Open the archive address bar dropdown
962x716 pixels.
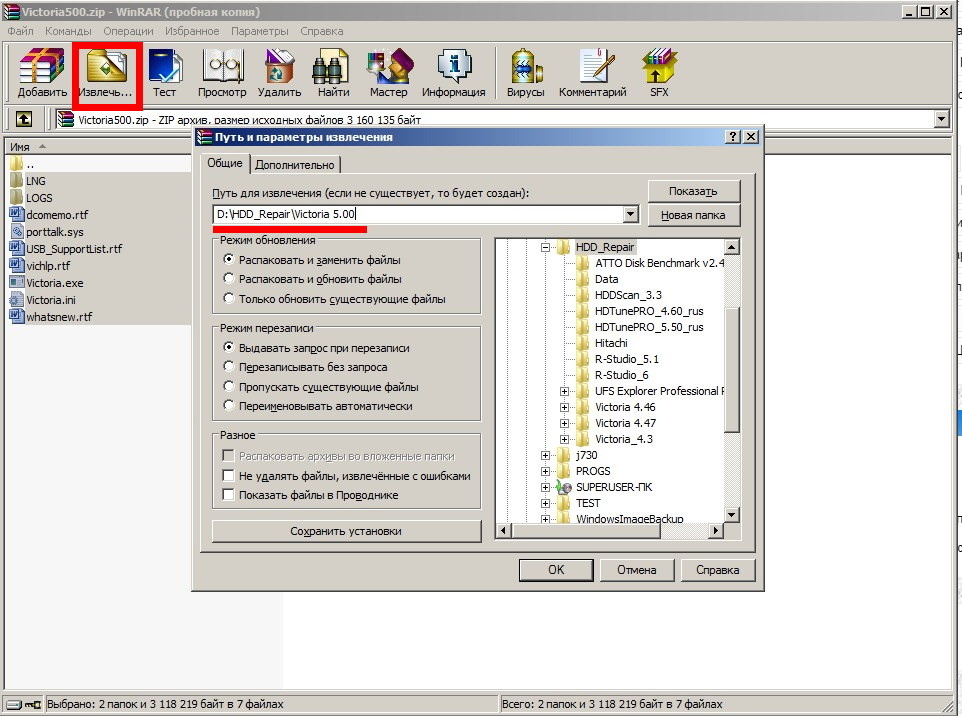pyautogui.click(x=942, y=119)
